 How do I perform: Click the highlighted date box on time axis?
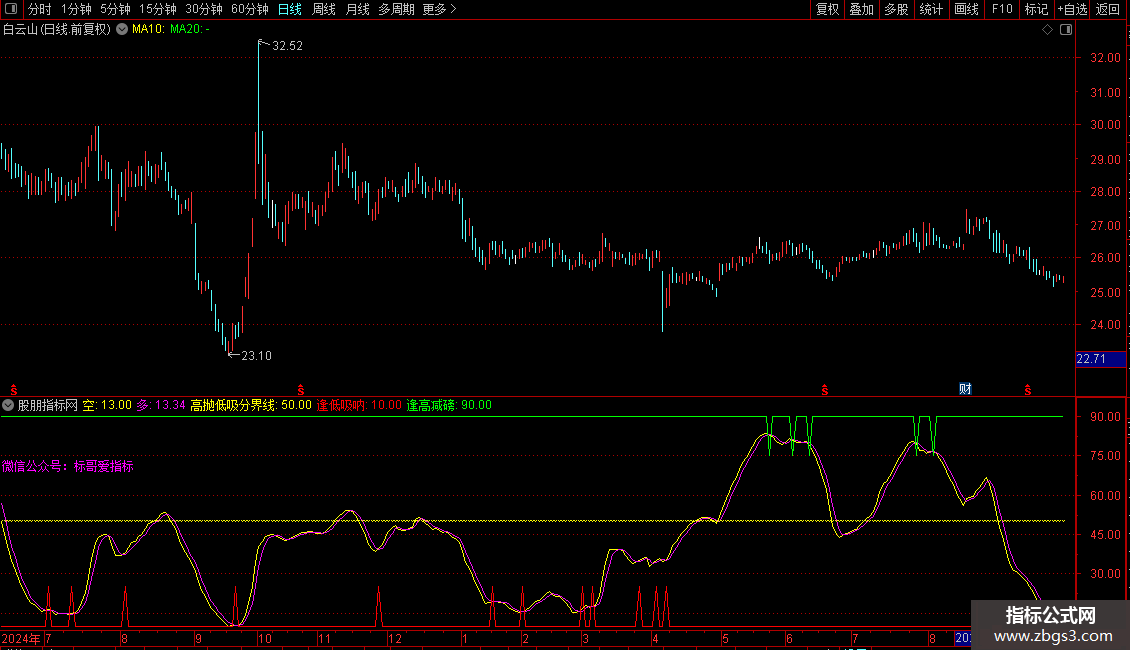pyautogui.click(x=963, y=638)
